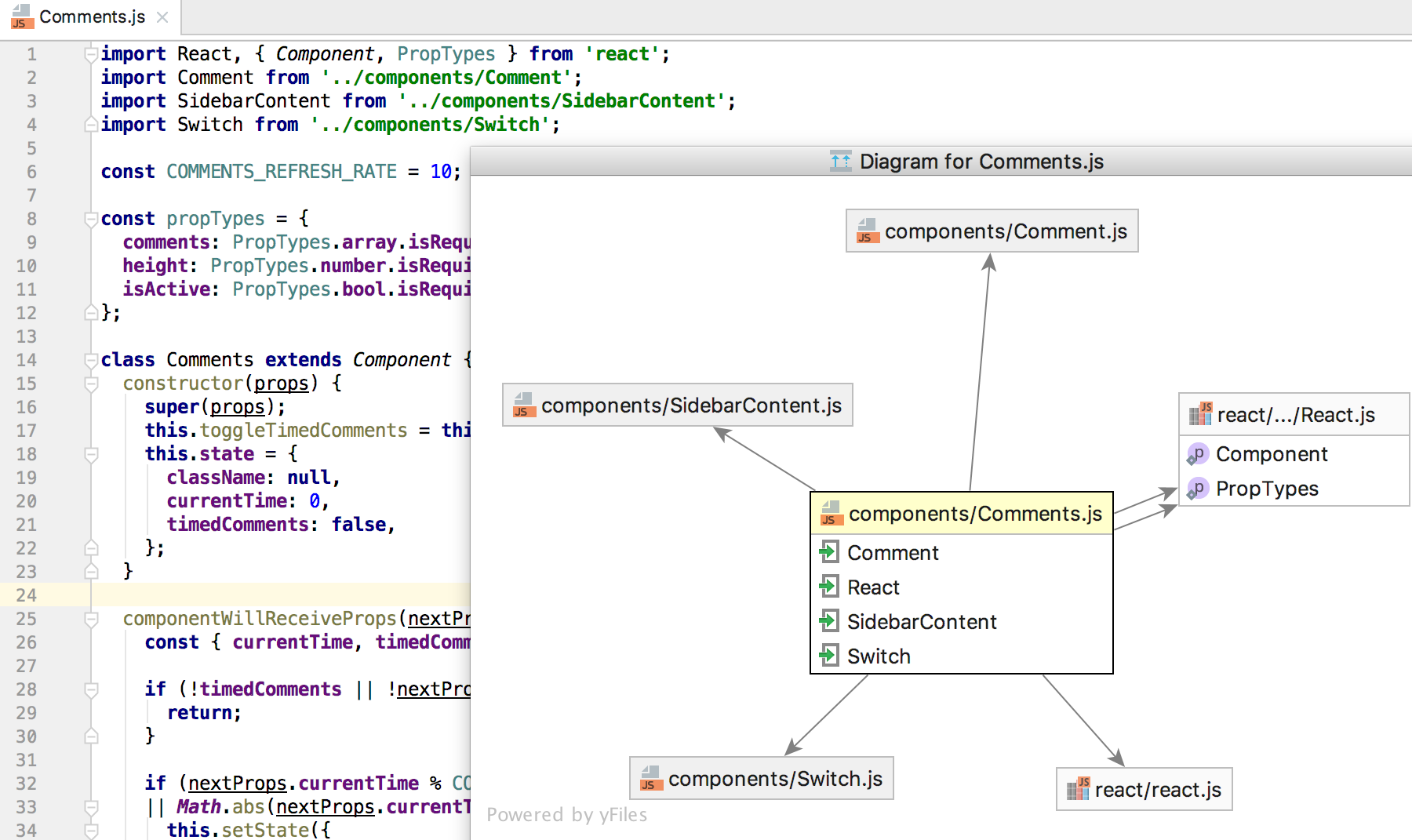This screenshot has width=1412, height=840.
Task: Select PropTypes member in React.js node
Action: tap(1294, 489)
